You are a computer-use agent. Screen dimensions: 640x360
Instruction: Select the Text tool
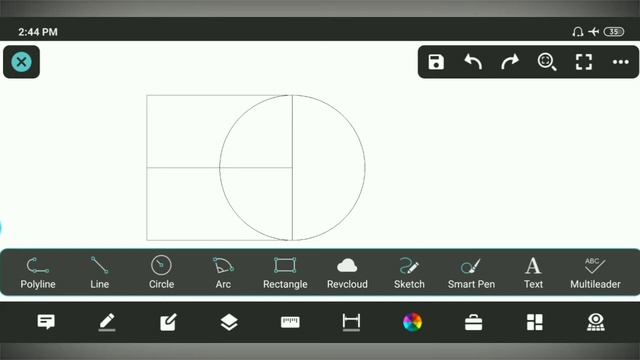click(x=533, y=273)
